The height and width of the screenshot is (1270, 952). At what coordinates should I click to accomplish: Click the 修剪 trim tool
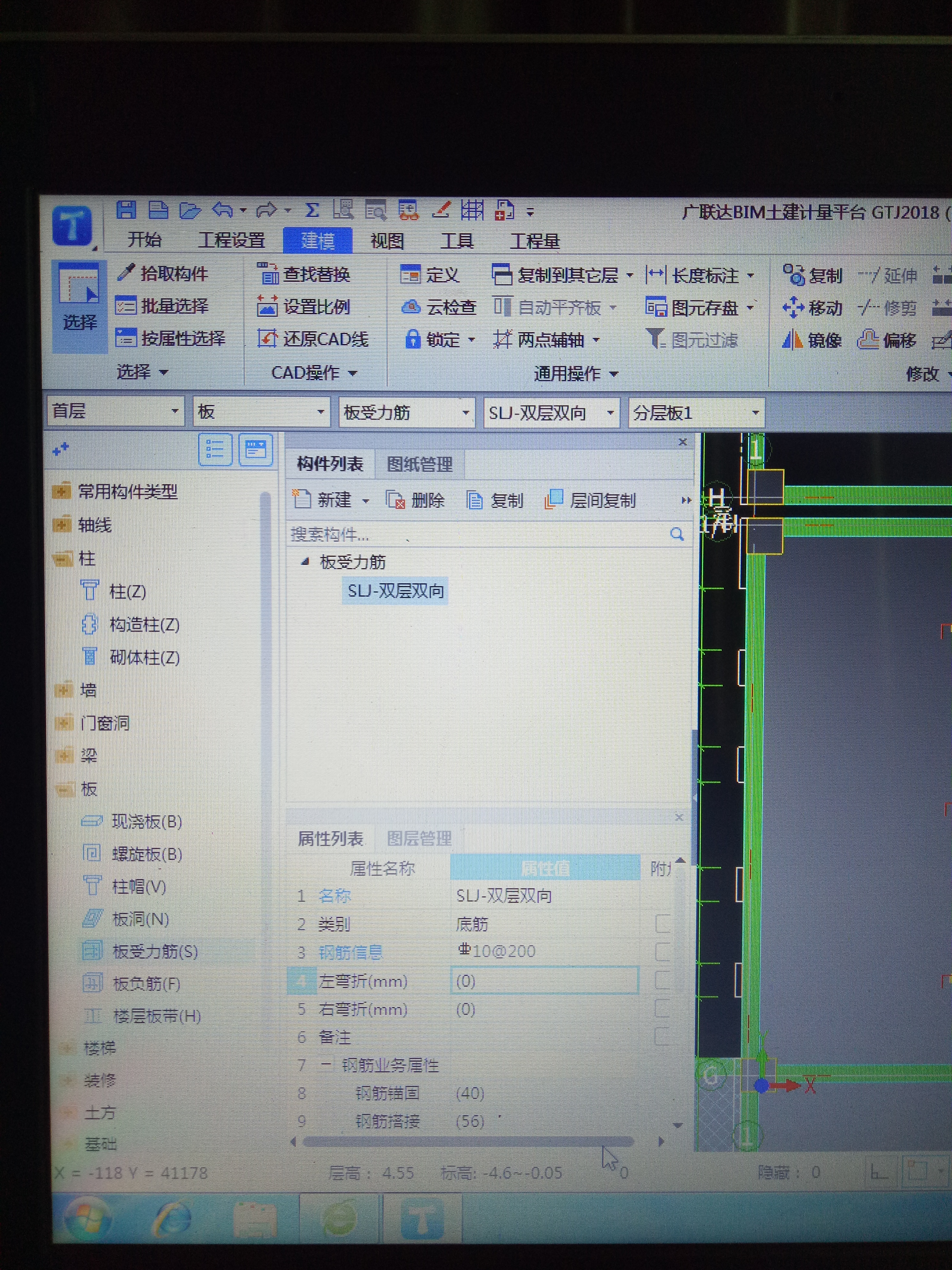[888, 308]
